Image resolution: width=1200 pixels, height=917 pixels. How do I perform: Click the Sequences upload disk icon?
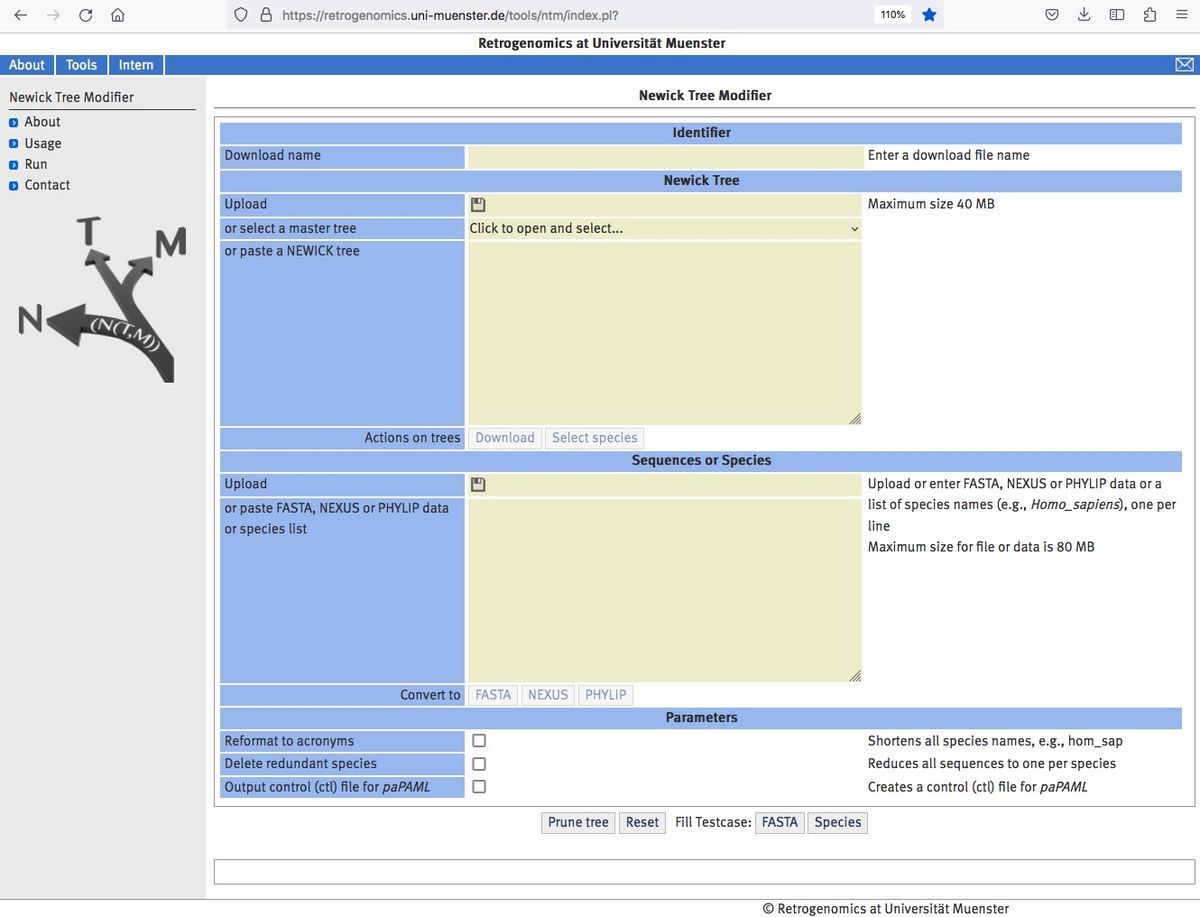coord(478,485)
